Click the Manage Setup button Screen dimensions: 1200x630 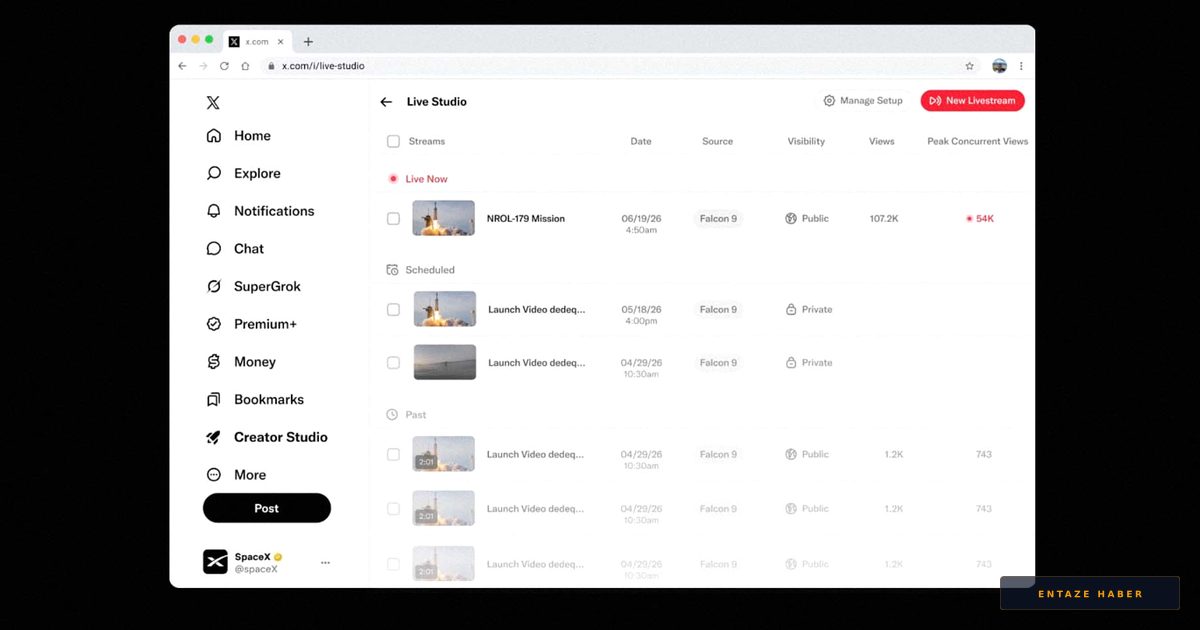point(863,101)
